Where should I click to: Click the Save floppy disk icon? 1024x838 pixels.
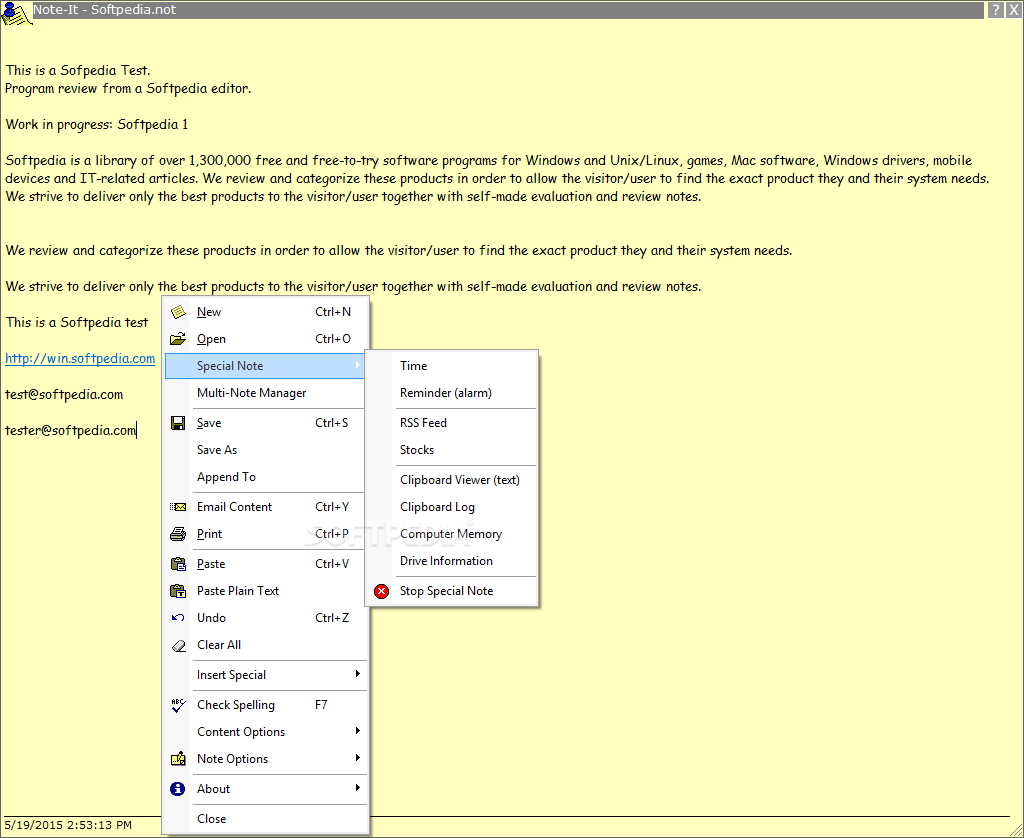point(178,423)
